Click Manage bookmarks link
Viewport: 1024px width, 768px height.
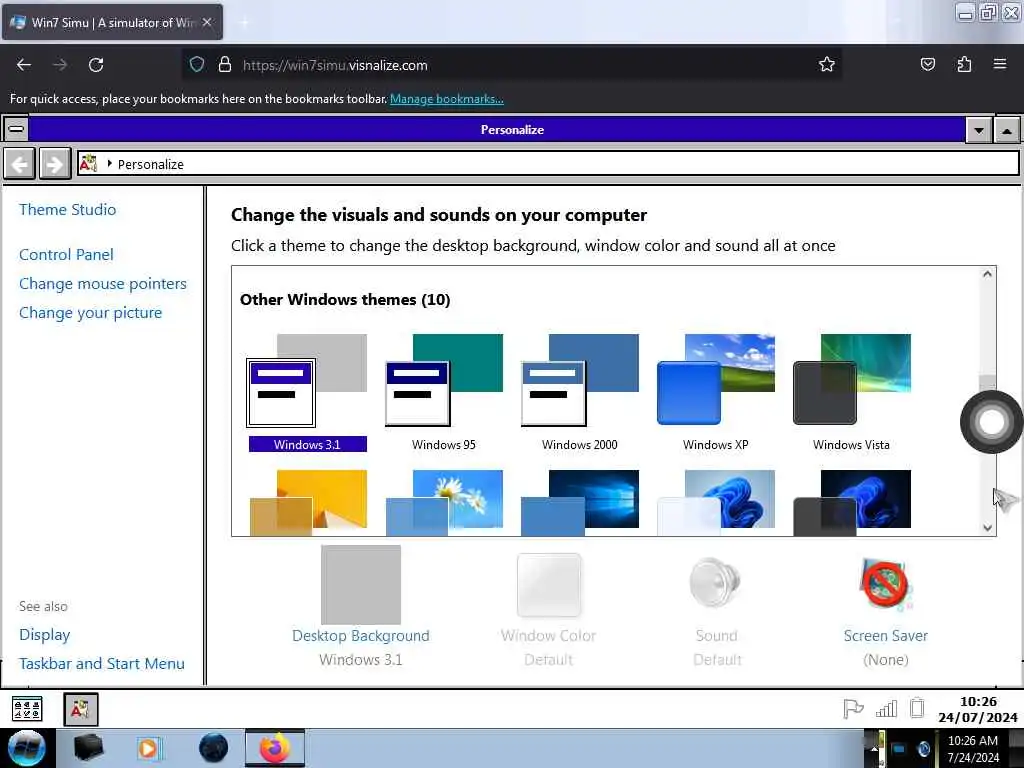pyautogui.click(x=447, y=99)
